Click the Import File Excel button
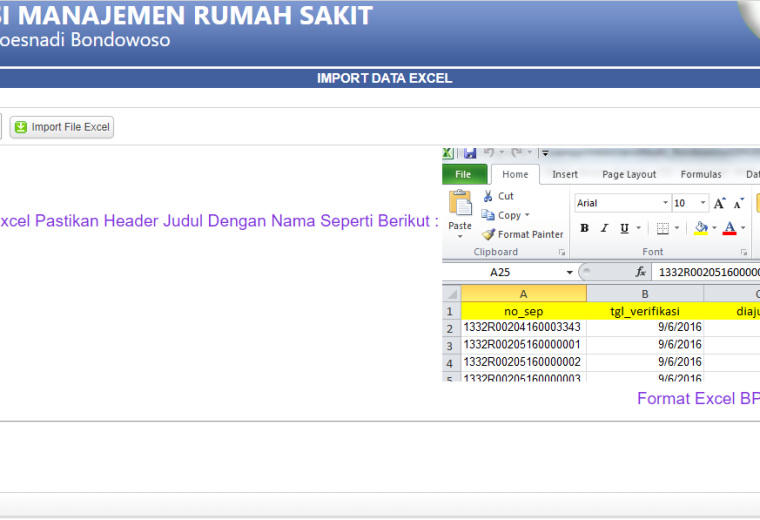760x520 pixels. point(62,127)
